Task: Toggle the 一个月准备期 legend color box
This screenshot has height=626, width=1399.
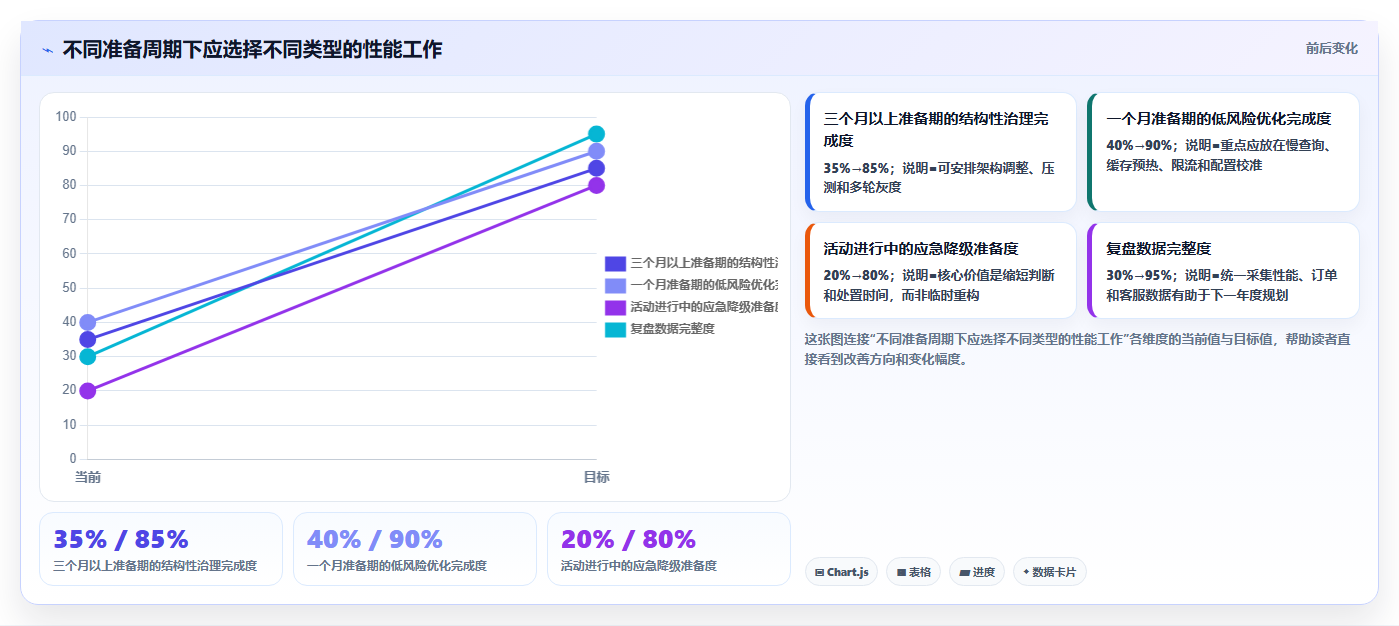Action: (615, 285)
